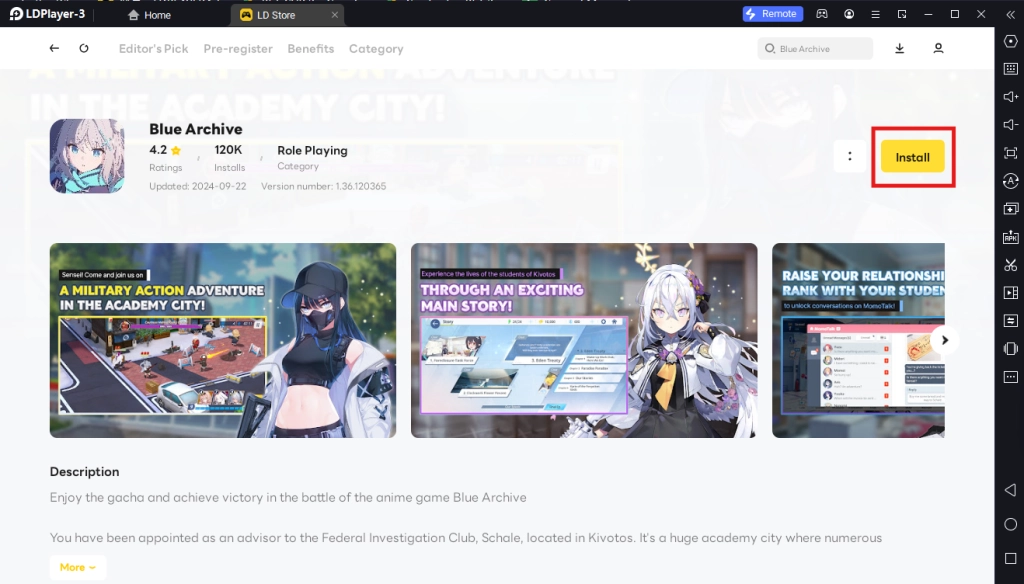Go back using the left arrow icon
Screen dimensions: 1024x584
pyautogui.click(x=54, y=48)
